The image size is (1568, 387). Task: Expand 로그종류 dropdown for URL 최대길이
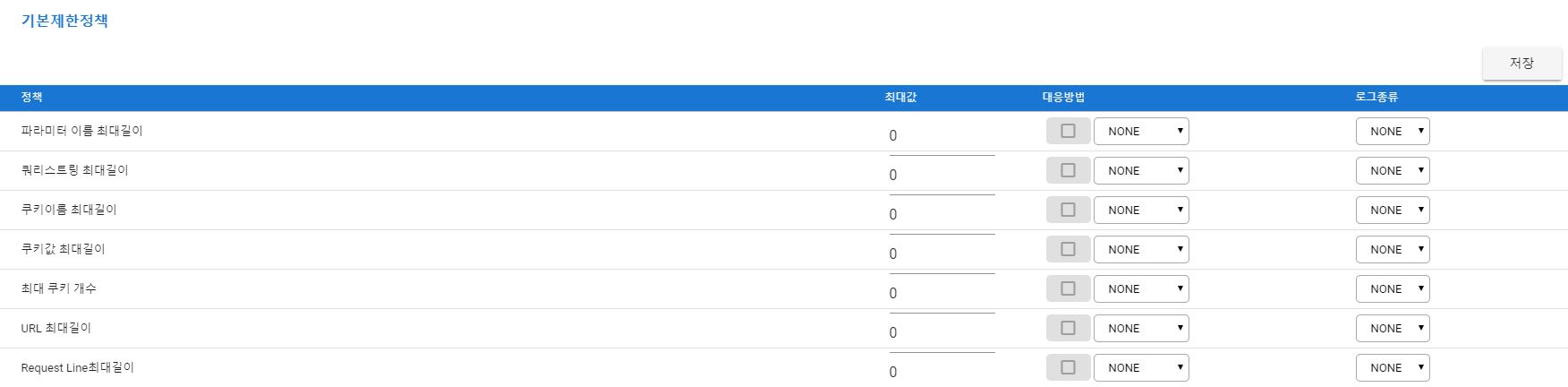click(1393, 329)
